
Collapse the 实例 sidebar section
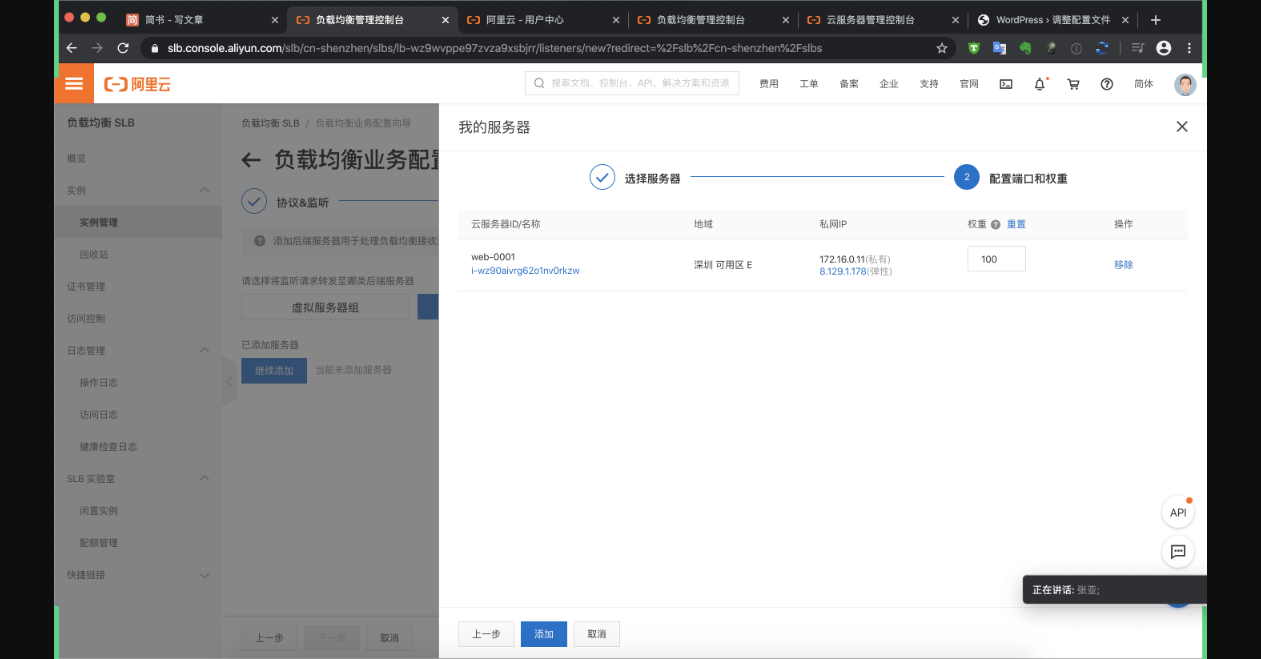tap(204, 190)
